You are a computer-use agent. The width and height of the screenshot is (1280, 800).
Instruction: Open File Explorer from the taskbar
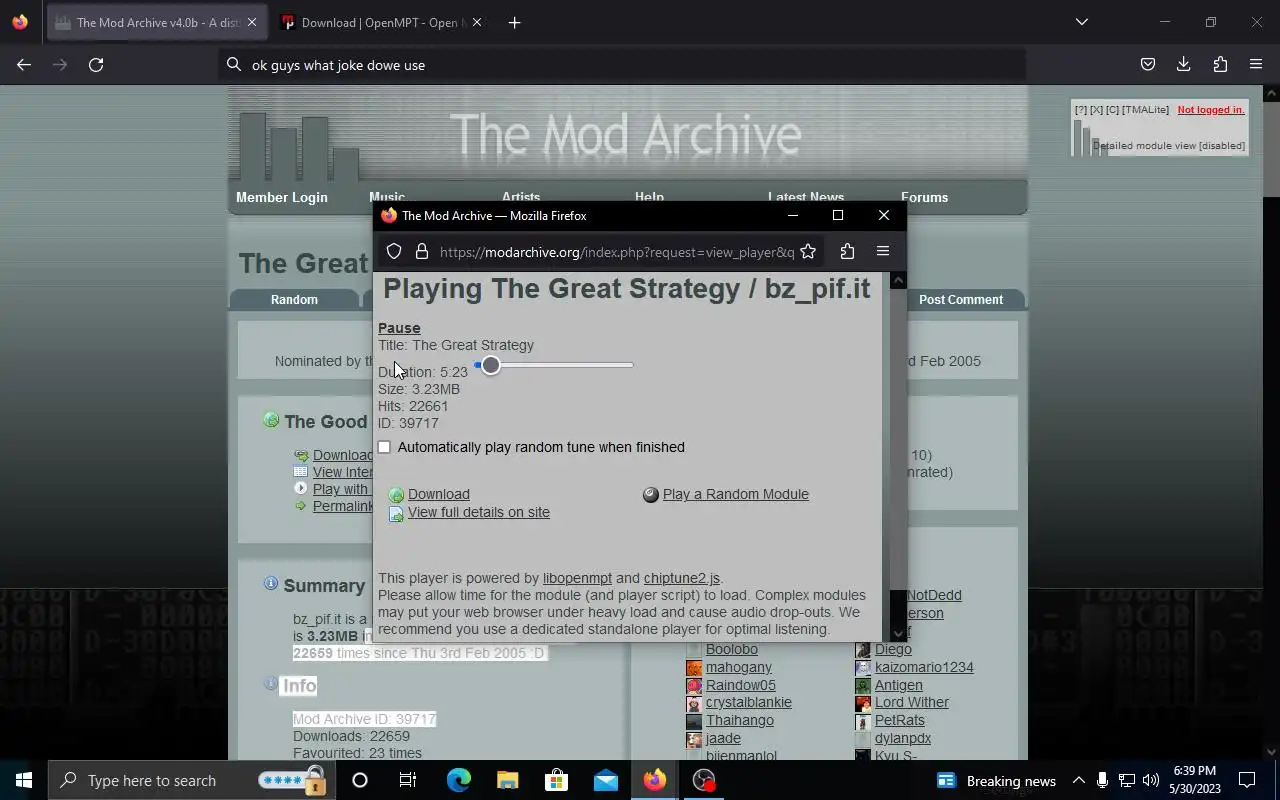coord(508,780)
